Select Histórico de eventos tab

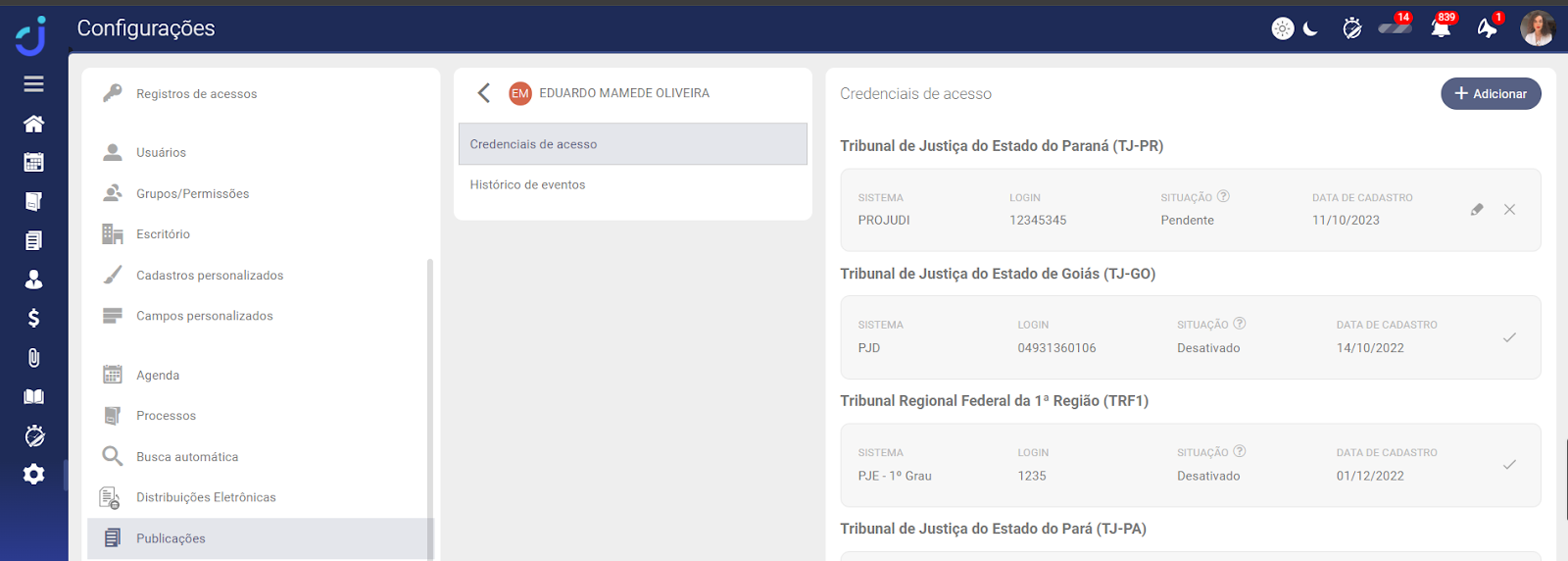tap(527, 184)
